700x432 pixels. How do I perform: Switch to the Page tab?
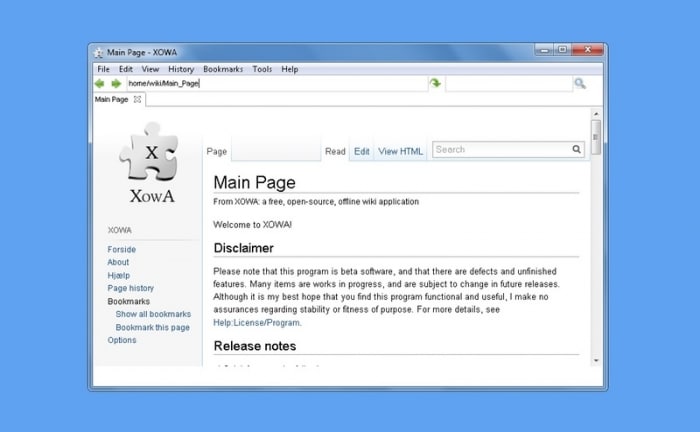click(217, 151)
